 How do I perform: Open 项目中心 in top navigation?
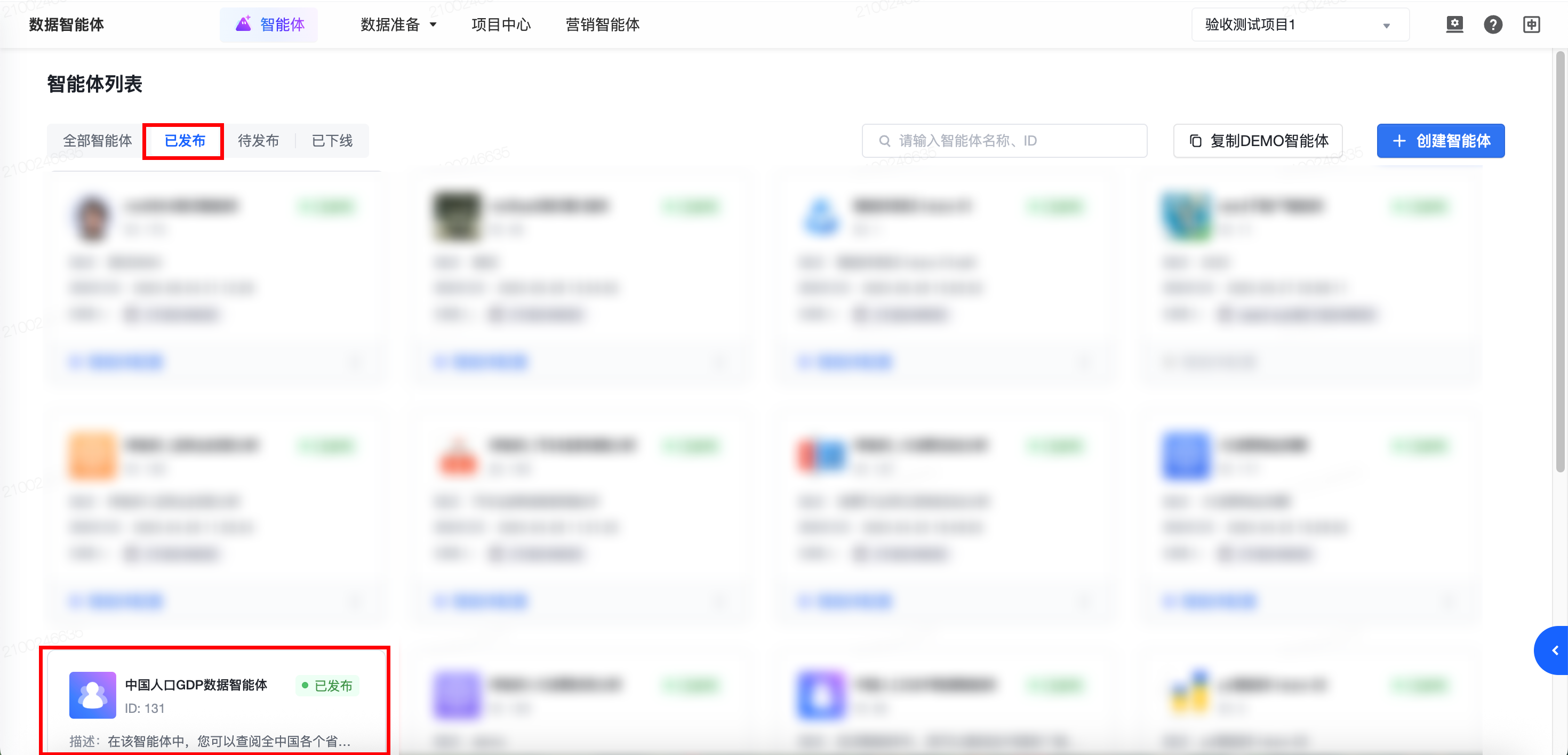click(x=501, y=25)
